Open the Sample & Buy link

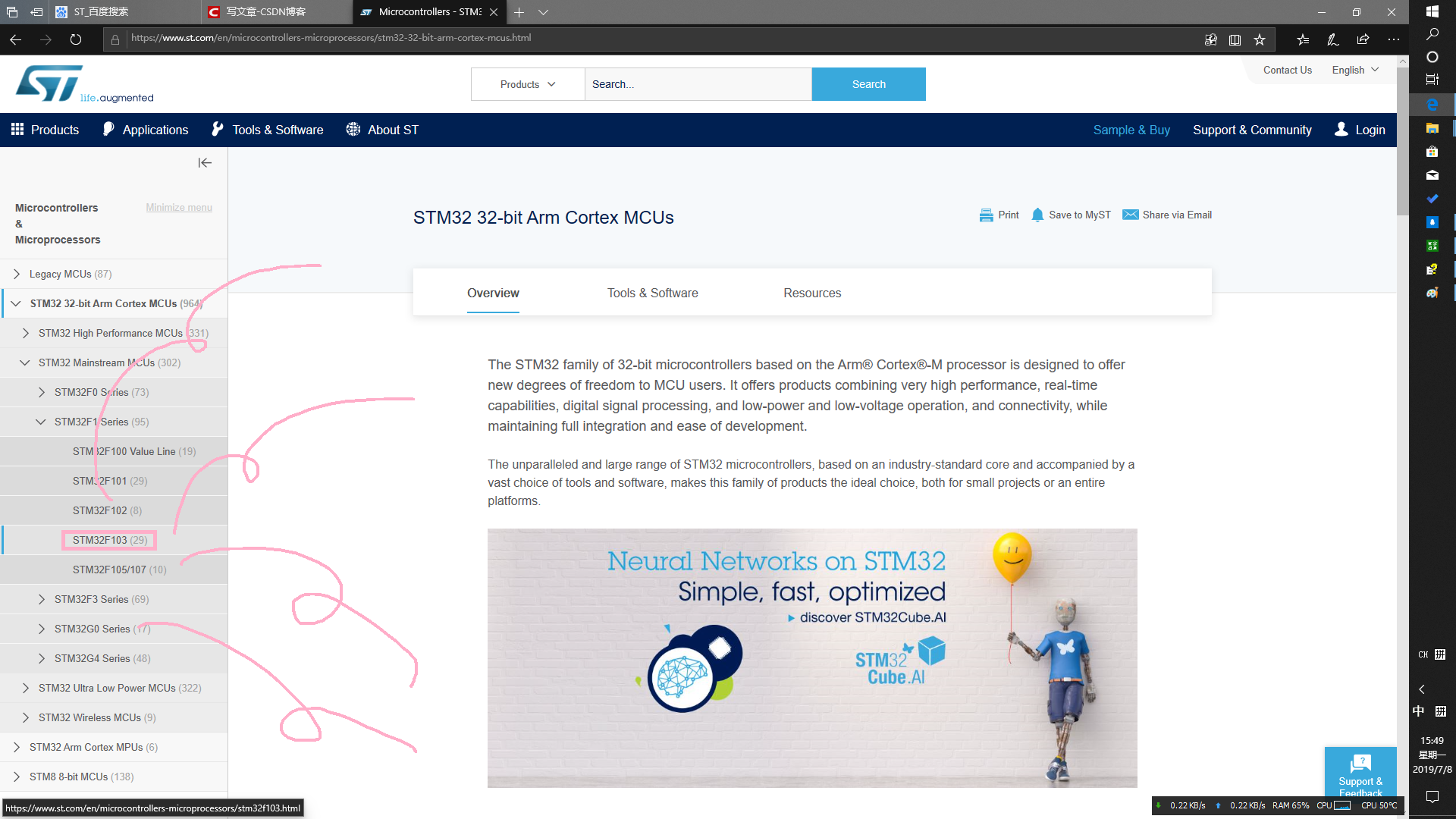tap(1131, 130)
